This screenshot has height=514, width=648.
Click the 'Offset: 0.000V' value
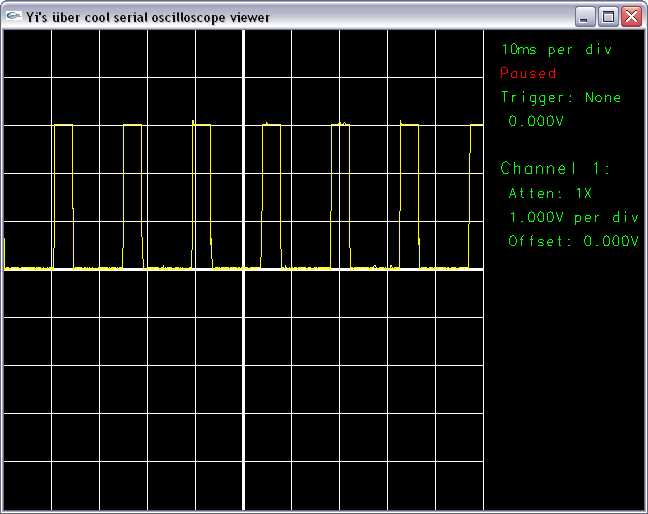pyautogui.click(x=574, y=241)
